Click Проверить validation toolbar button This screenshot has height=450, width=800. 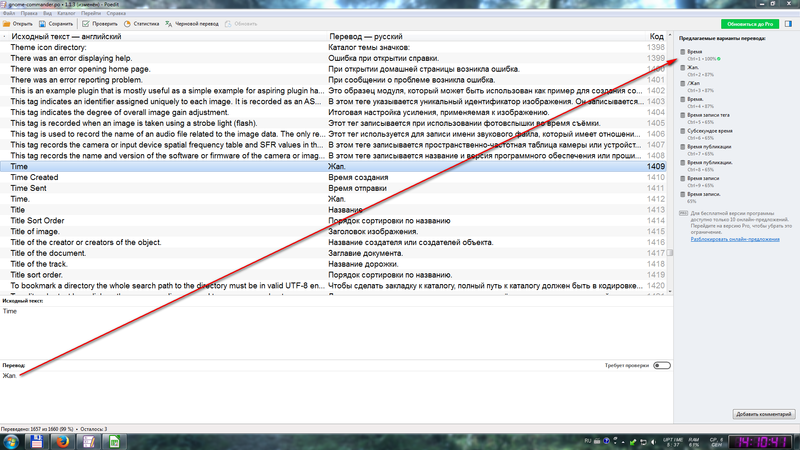(x=99, y=24)
